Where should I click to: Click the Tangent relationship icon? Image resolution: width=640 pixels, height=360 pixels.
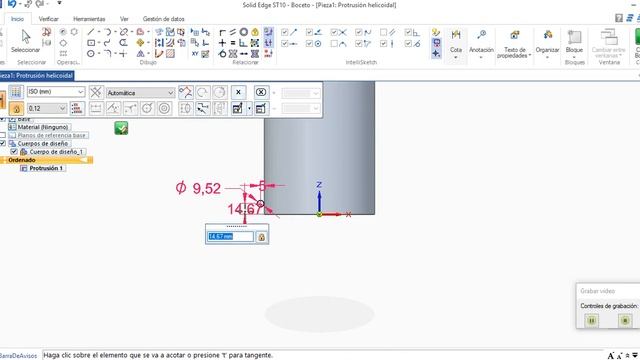222,53
